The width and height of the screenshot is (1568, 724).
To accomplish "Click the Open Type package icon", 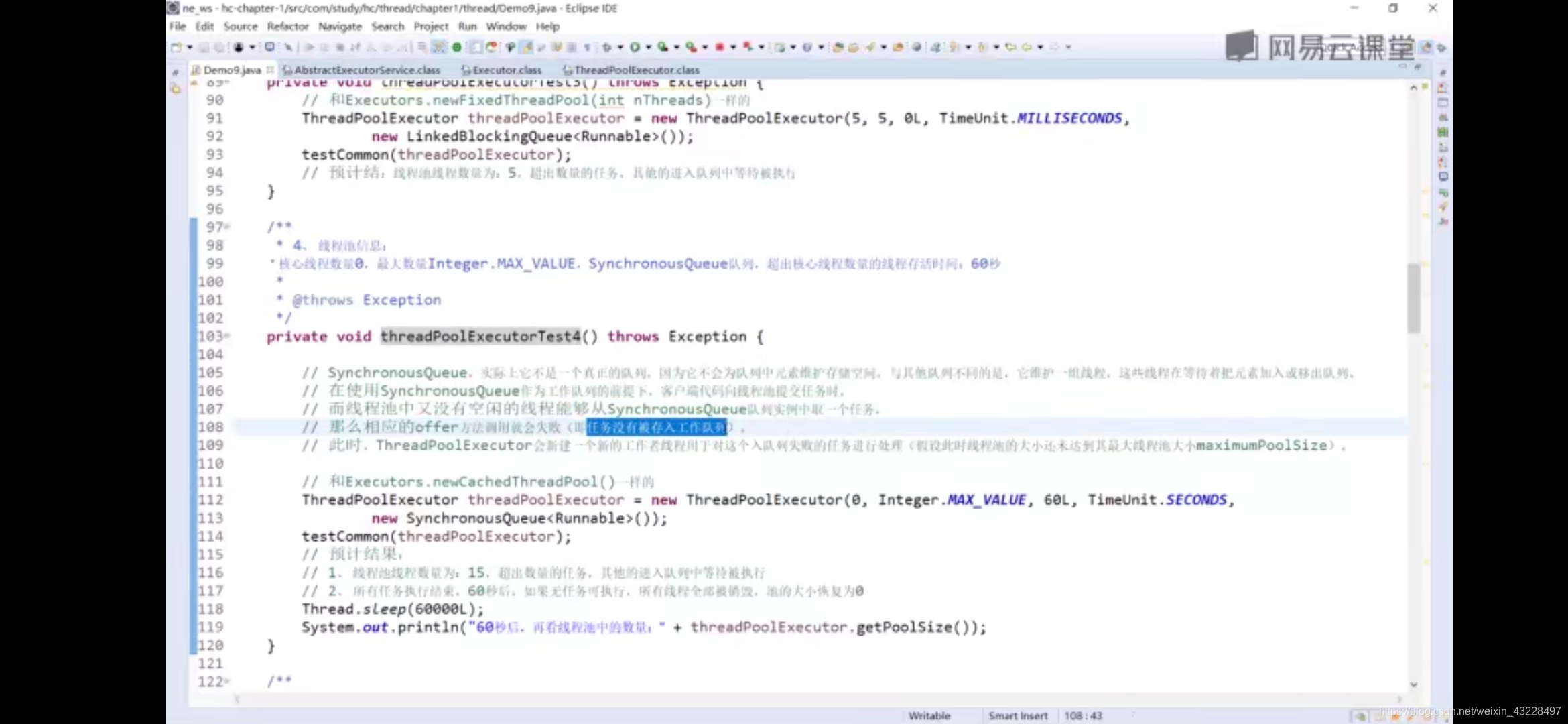I will (x=838, y=47).
